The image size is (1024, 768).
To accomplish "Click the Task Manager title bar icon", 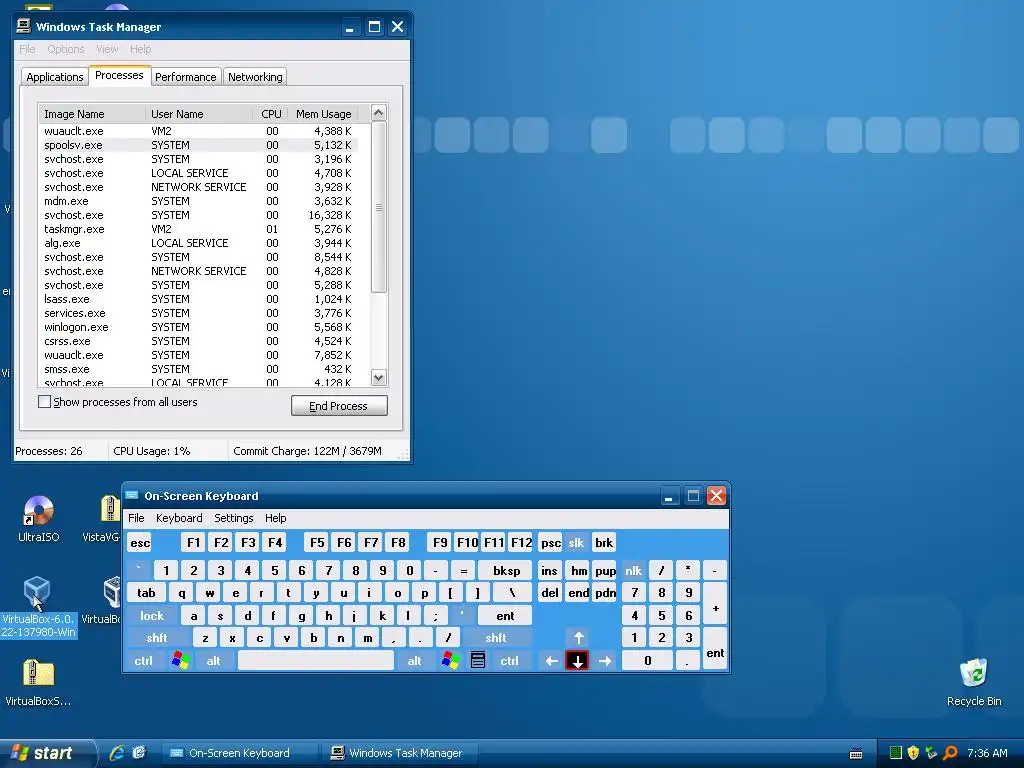I will coord(24,26).
